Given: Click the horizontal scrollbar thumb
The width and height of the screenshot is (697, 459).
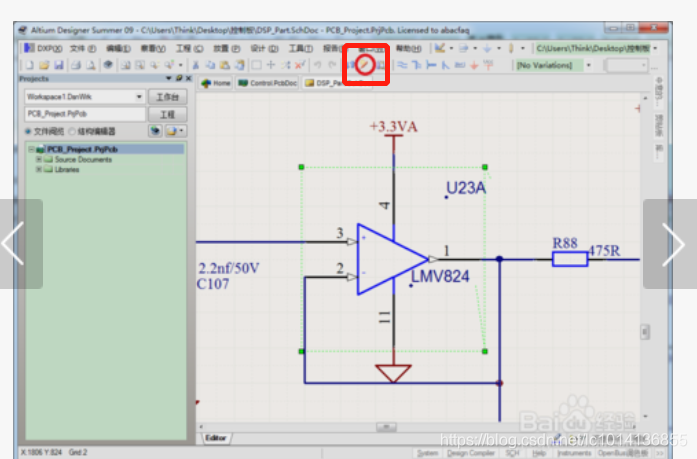Looking at the screenshot, I should [x=386, y=427].
